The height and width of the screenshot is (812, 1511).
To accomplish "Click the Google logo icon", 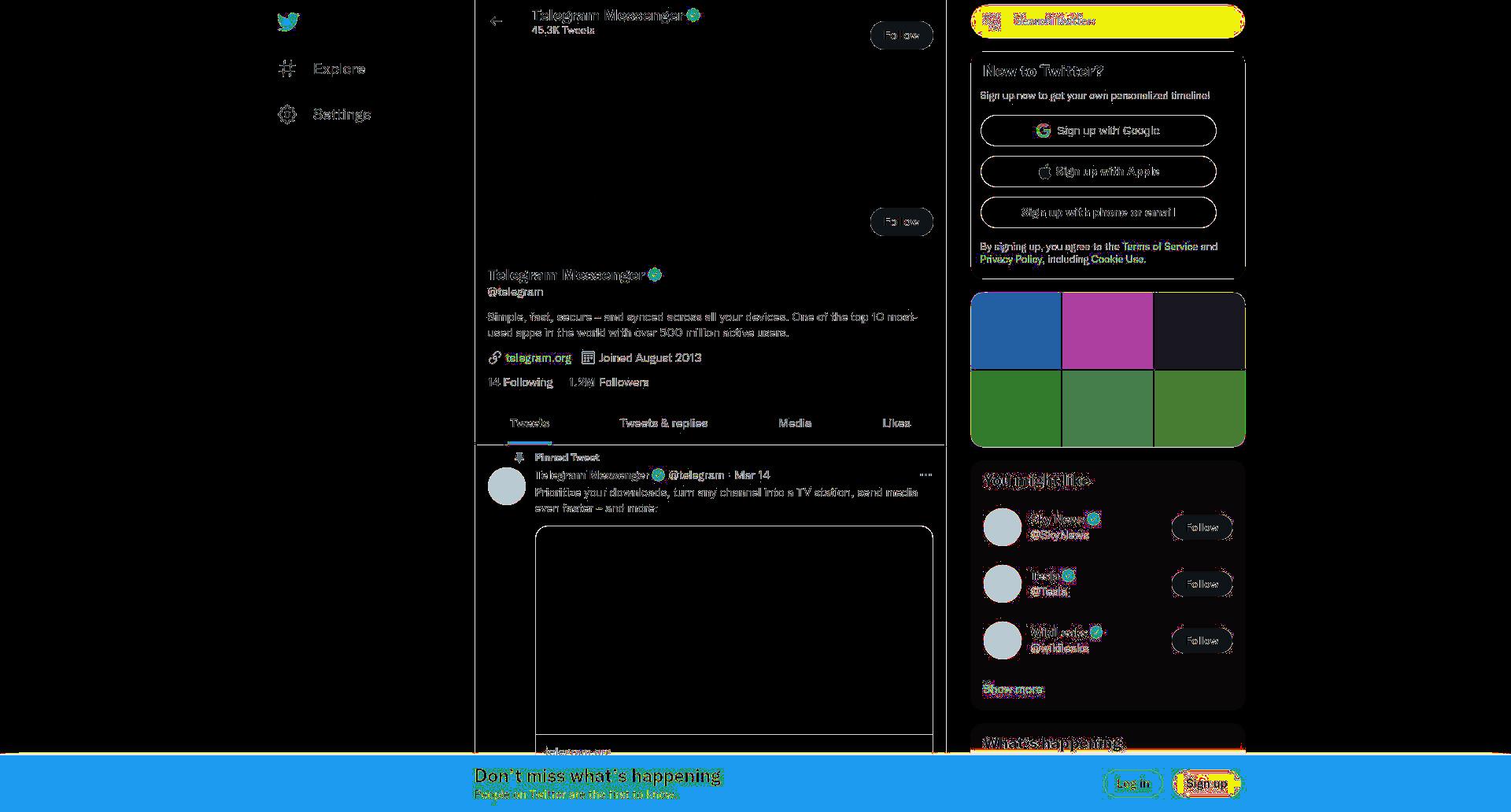I will point(1044,131).
